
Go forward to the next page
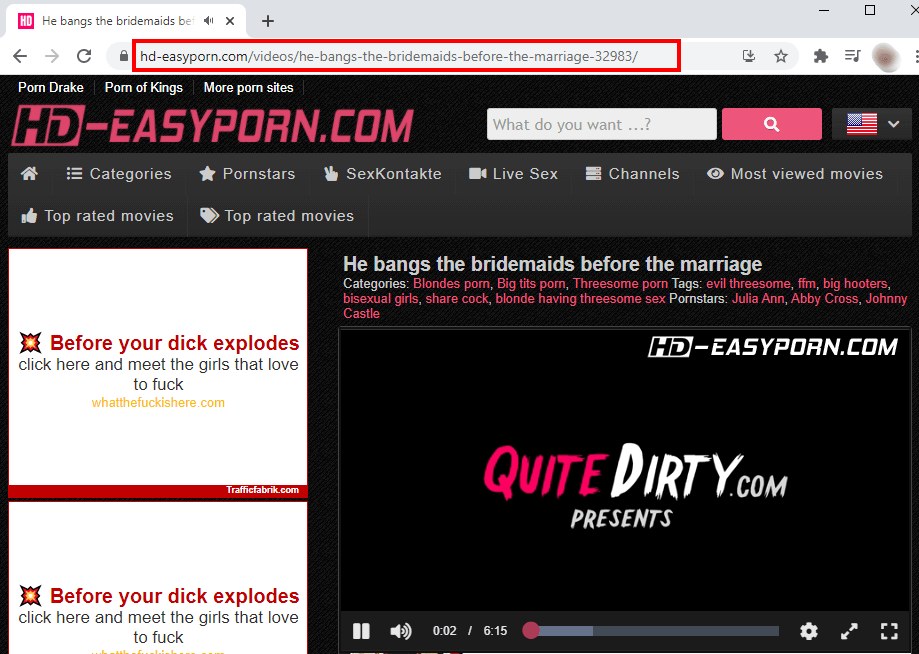(x=52, y=56)
